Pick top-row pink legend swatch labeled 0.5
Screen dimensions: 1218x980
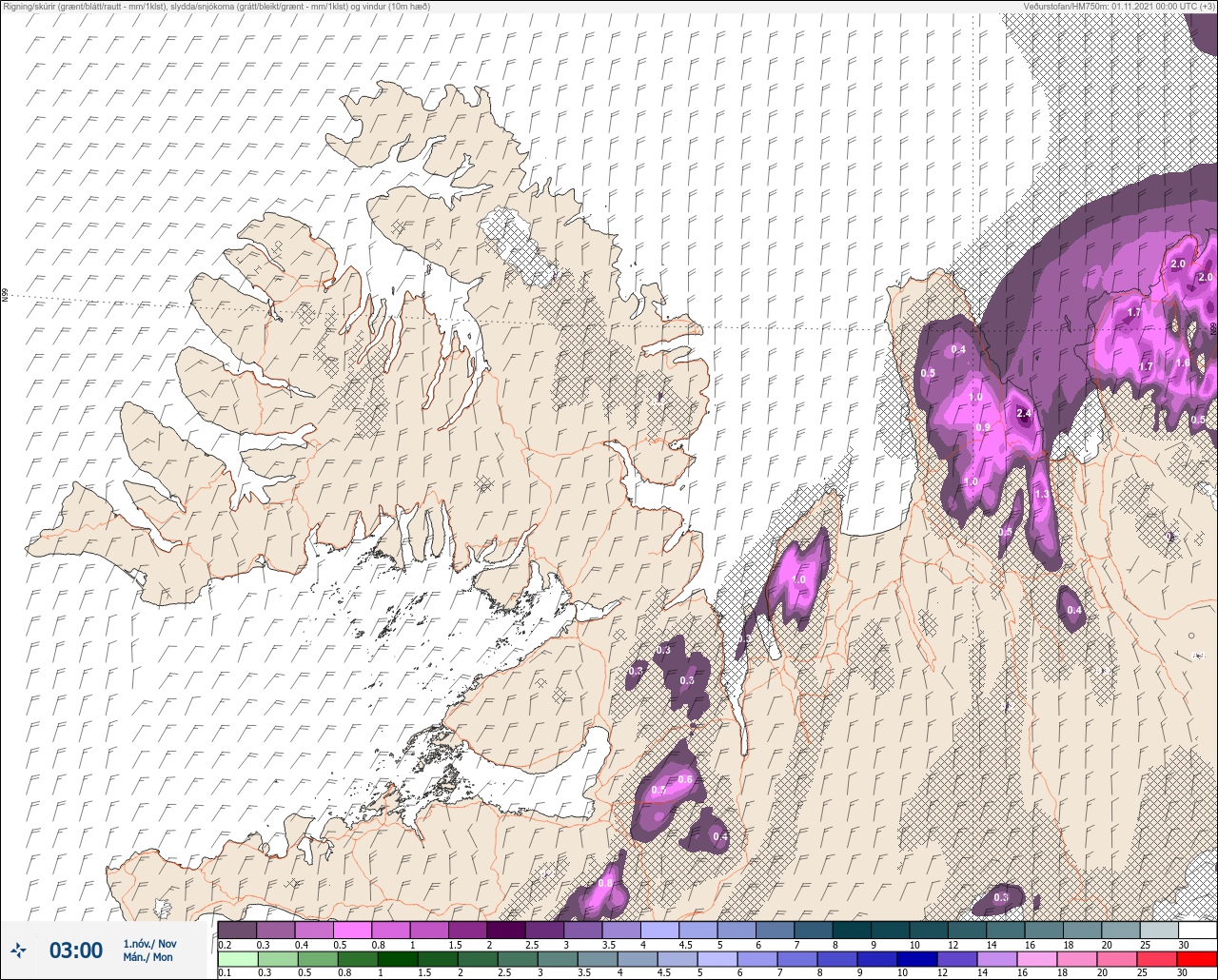[x=352, y=930]
